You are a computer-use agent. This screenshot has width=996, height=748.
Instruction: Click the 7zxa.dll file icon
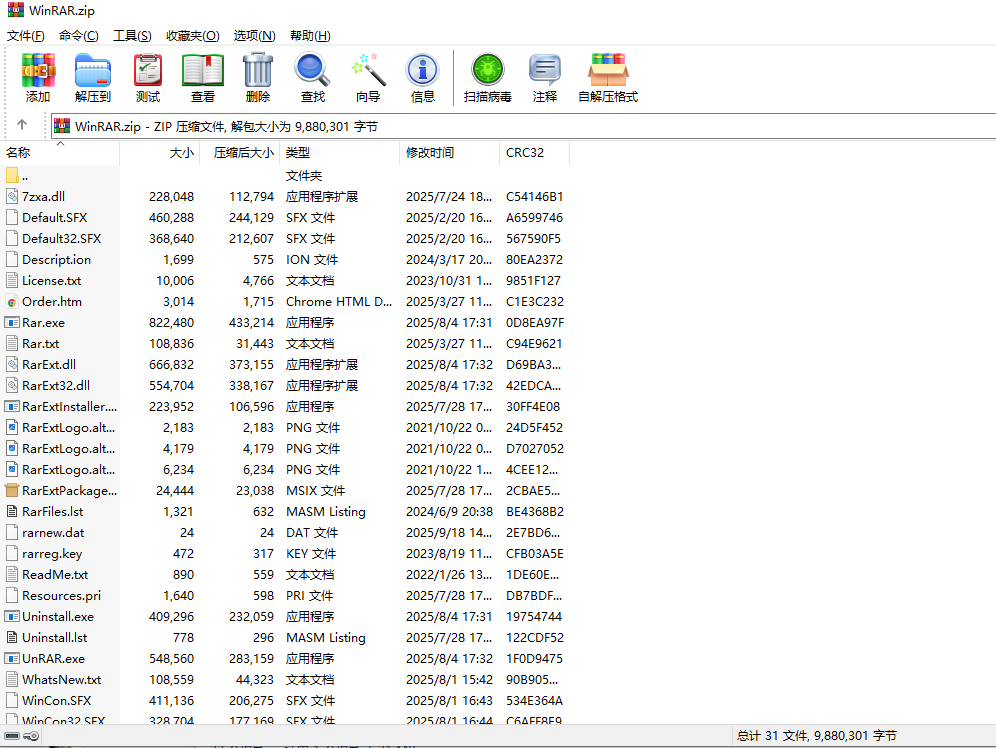click(x=11, y=196)
